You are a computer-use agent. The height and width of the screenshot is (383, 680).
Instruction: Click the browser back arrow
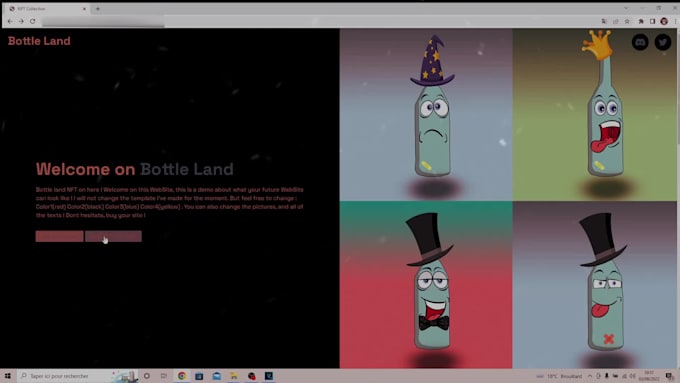tap(10, 21)
